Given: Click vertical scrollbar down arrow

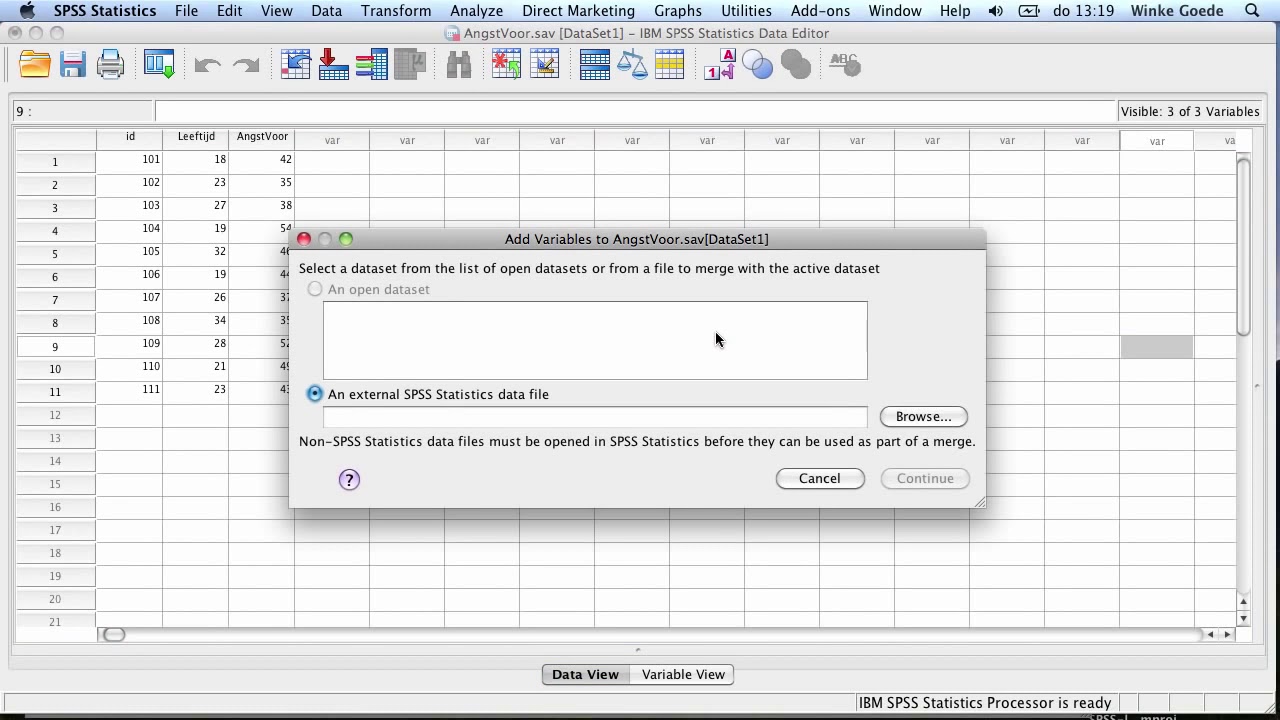Looking at the screenshot, I should coord(1243,618).
